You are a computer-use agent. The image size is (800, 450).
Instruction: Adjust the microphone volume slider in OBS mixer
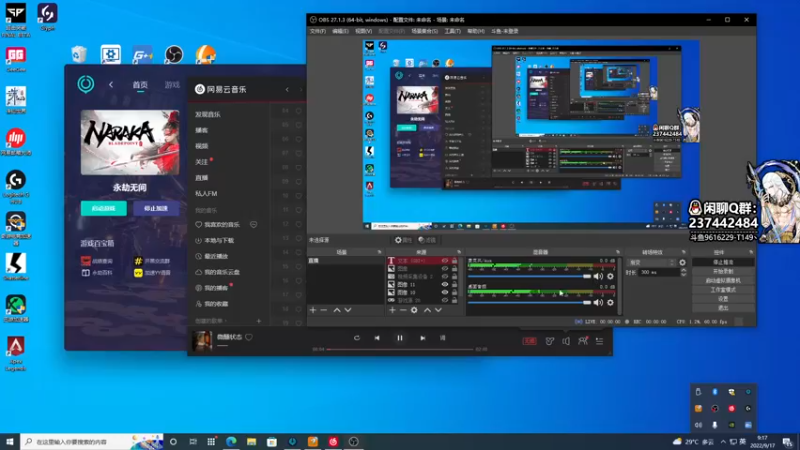click(x=529, y=277)
